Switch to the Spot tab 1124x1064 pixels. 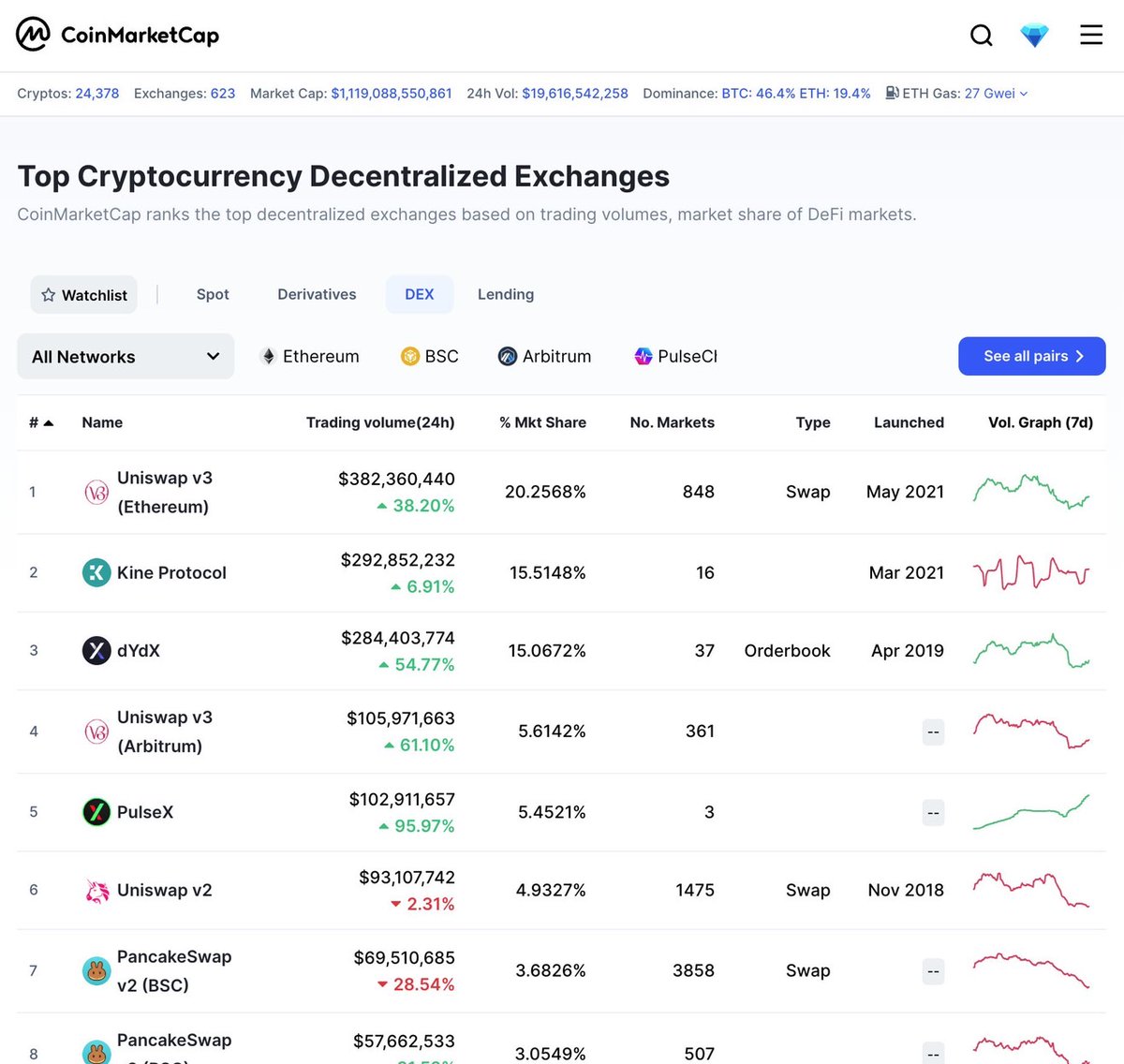pyautogui.click(x=213, y=294)
